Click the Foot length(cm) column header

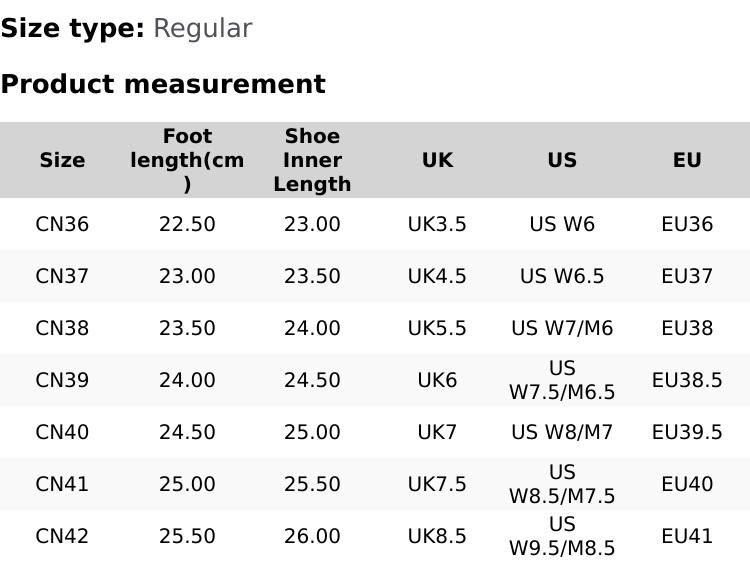click(x=187, y=160)
